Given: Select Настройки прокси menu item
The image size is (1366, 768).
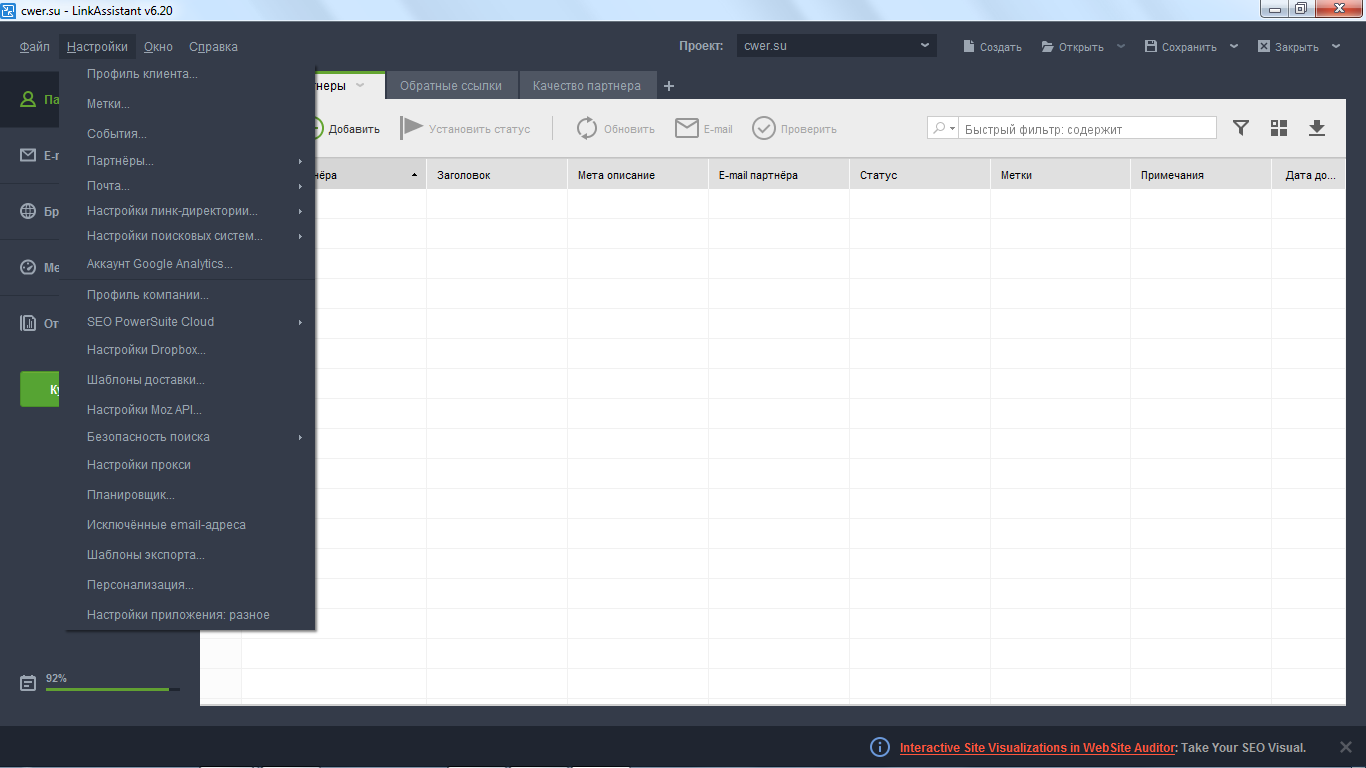Looking at the screenshot, I should 138,465.
